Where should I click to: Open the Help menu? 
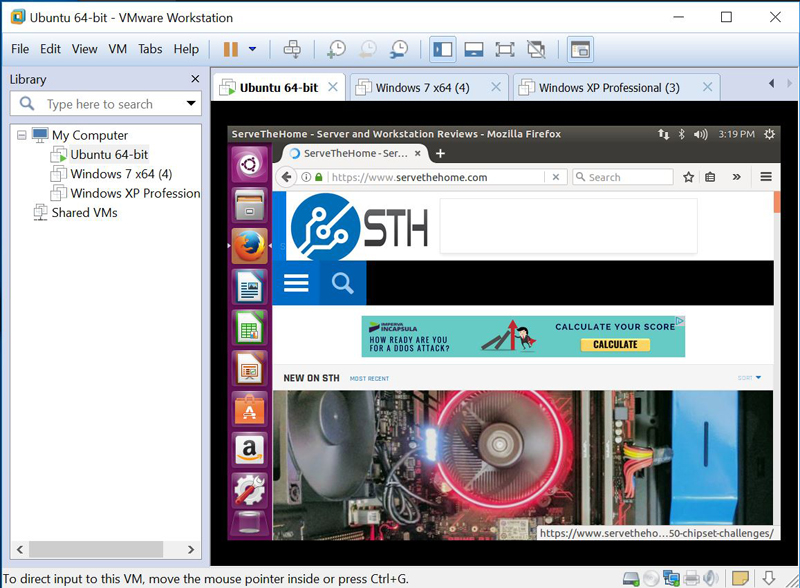[186, 49]
